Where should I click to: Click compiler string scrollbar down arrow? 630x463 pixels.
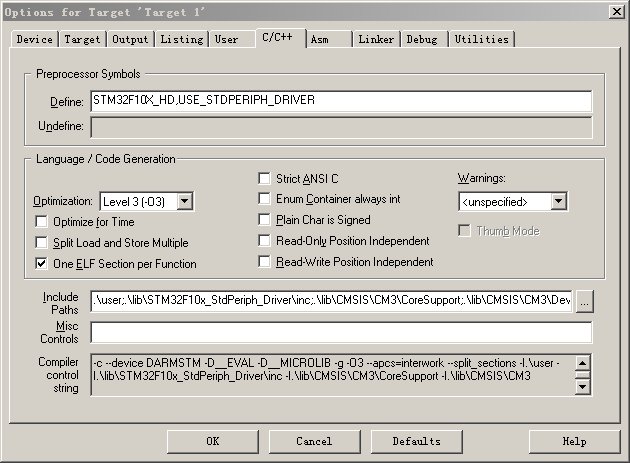583,387
